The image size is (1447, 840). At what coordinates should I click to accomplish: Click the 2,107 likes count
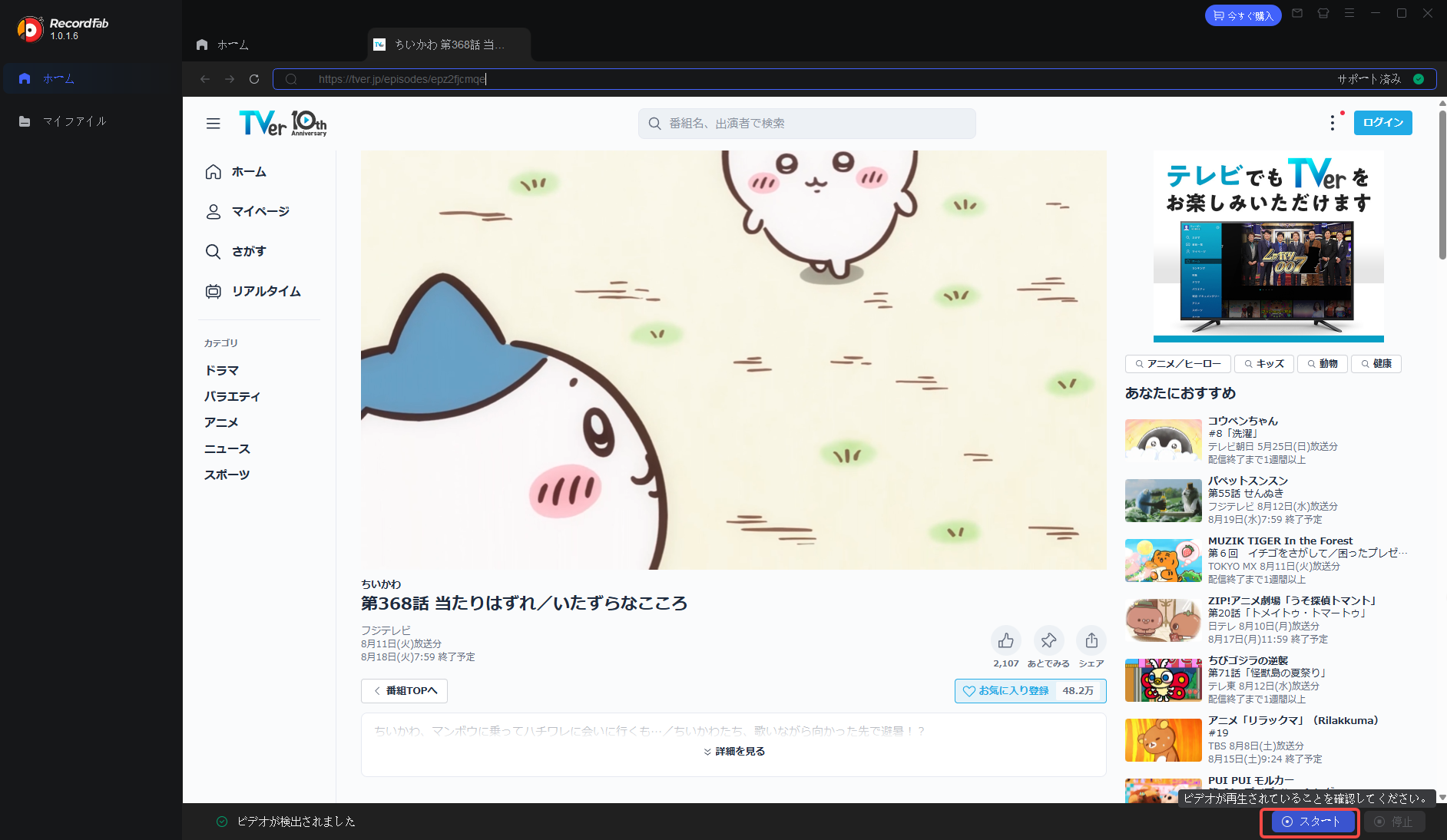1006,664
